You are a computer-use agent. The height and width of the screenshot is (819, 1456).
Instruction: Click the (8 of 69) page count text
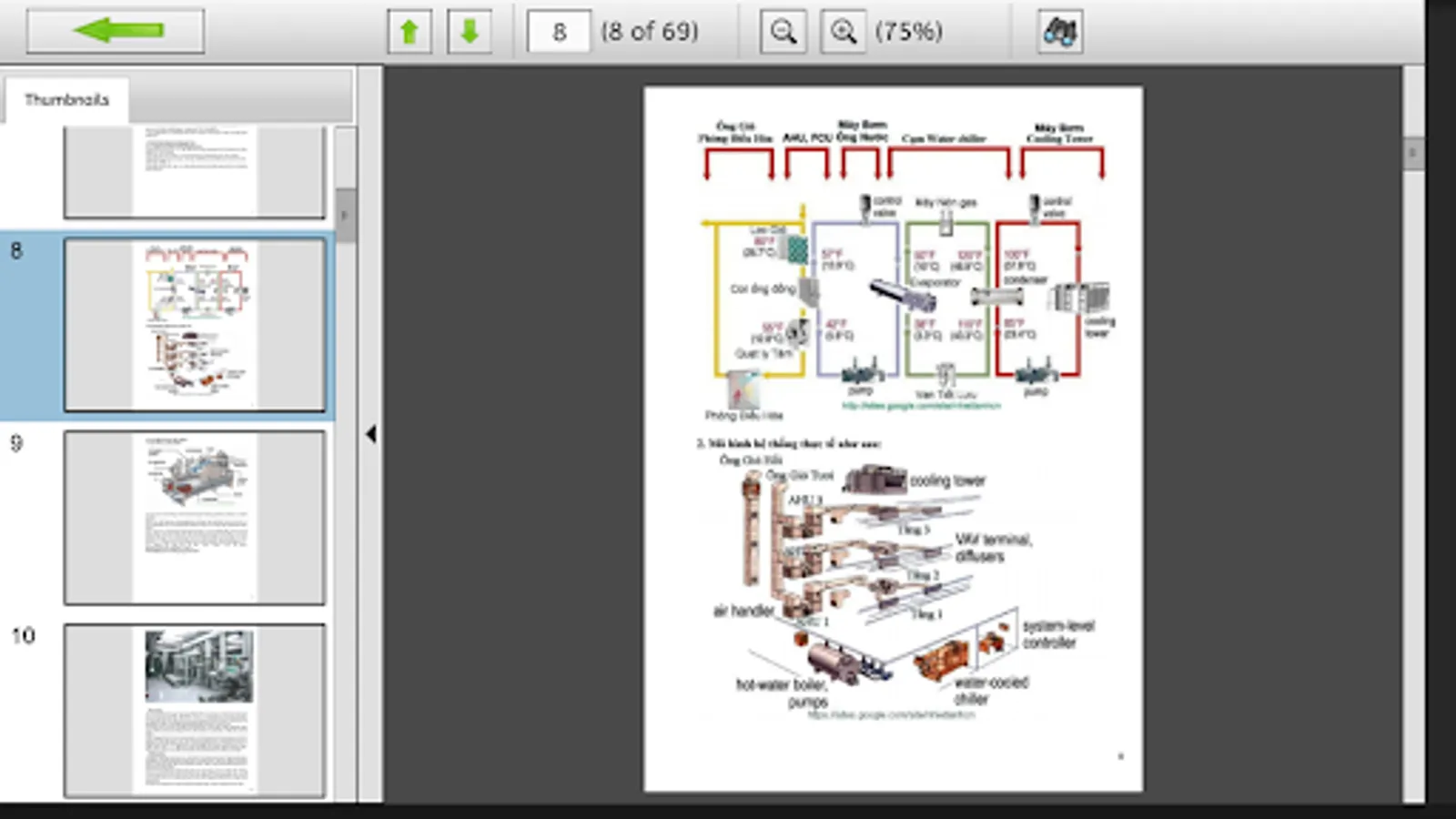pyautogui.click(x=648, y=31)
